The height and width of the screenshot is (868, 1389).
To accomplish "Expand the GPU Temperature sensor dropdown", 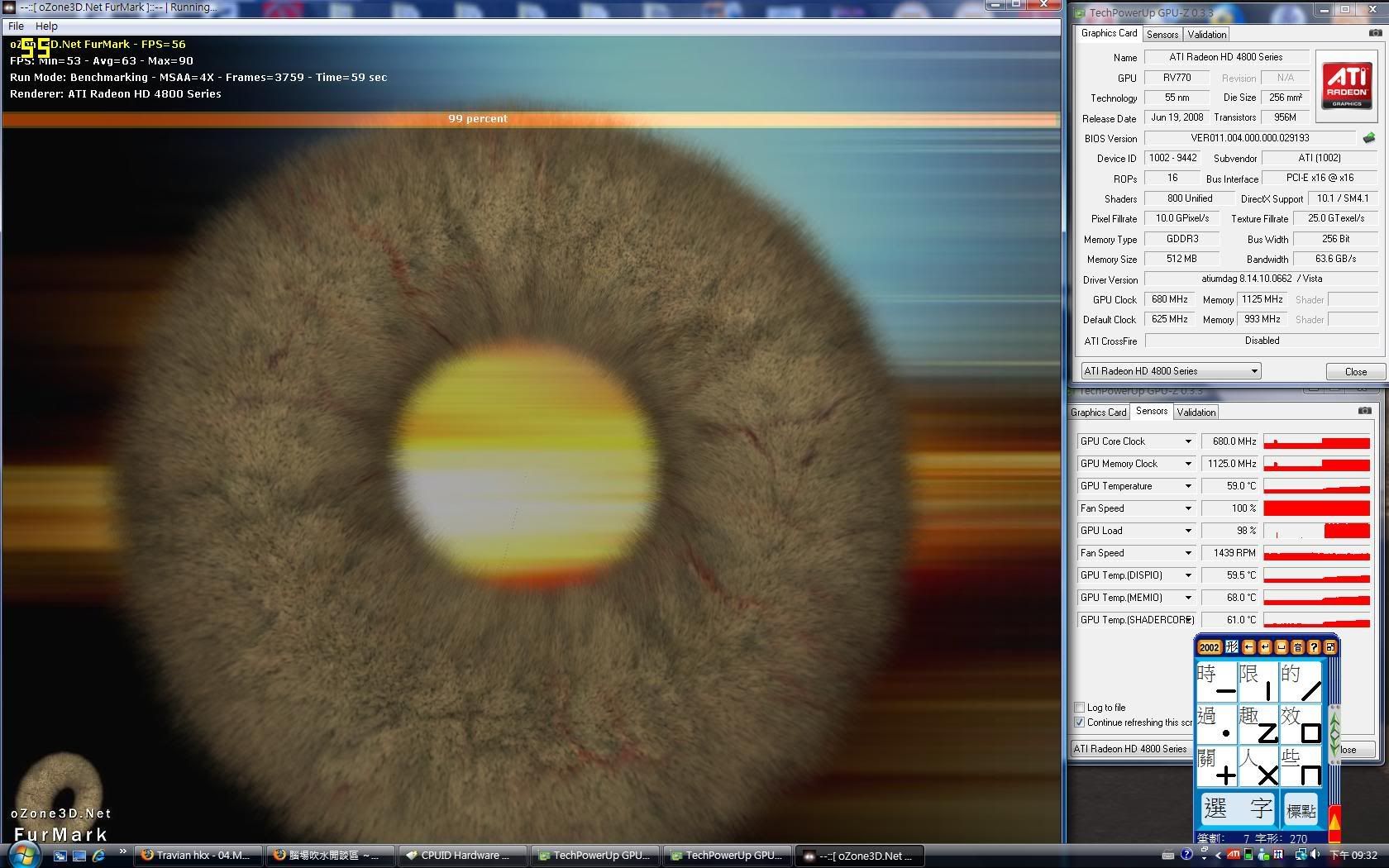I will click(1188, 486).
